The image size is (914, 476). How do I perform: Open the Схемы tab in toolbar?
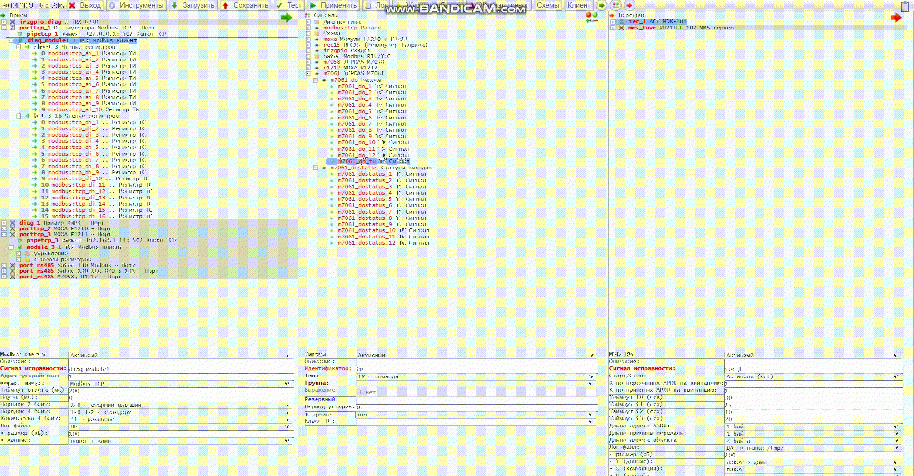[547, 5]
